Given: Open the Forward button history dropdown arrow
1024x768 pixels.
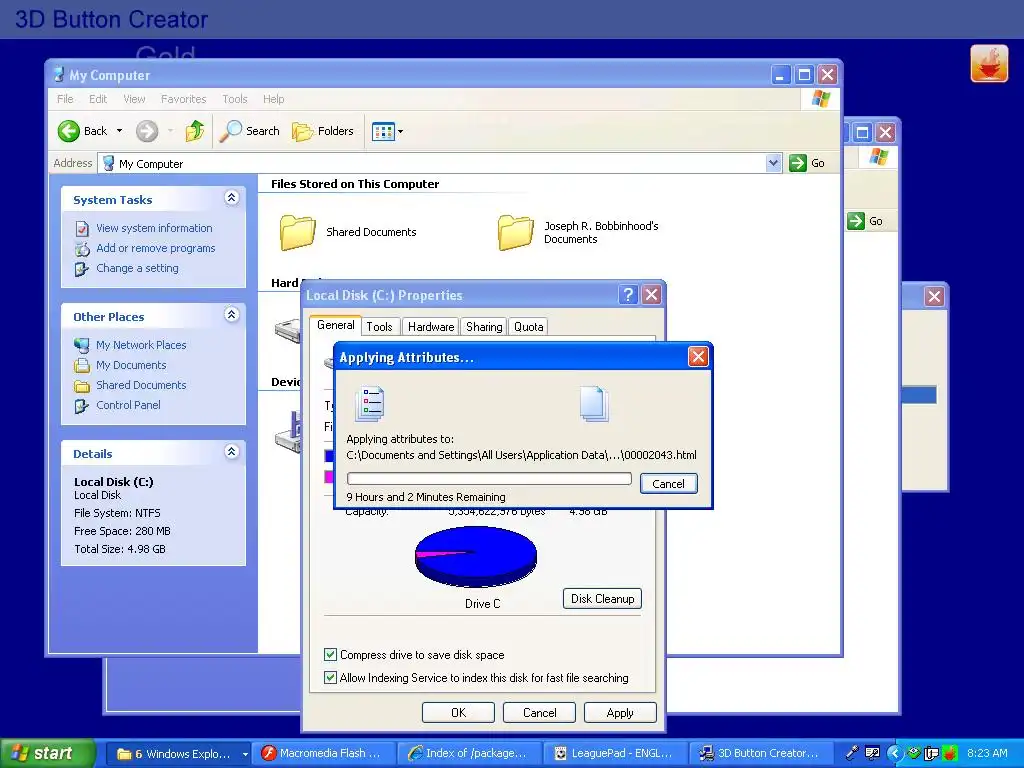Looking at the screenshot, I should (170, 131).
